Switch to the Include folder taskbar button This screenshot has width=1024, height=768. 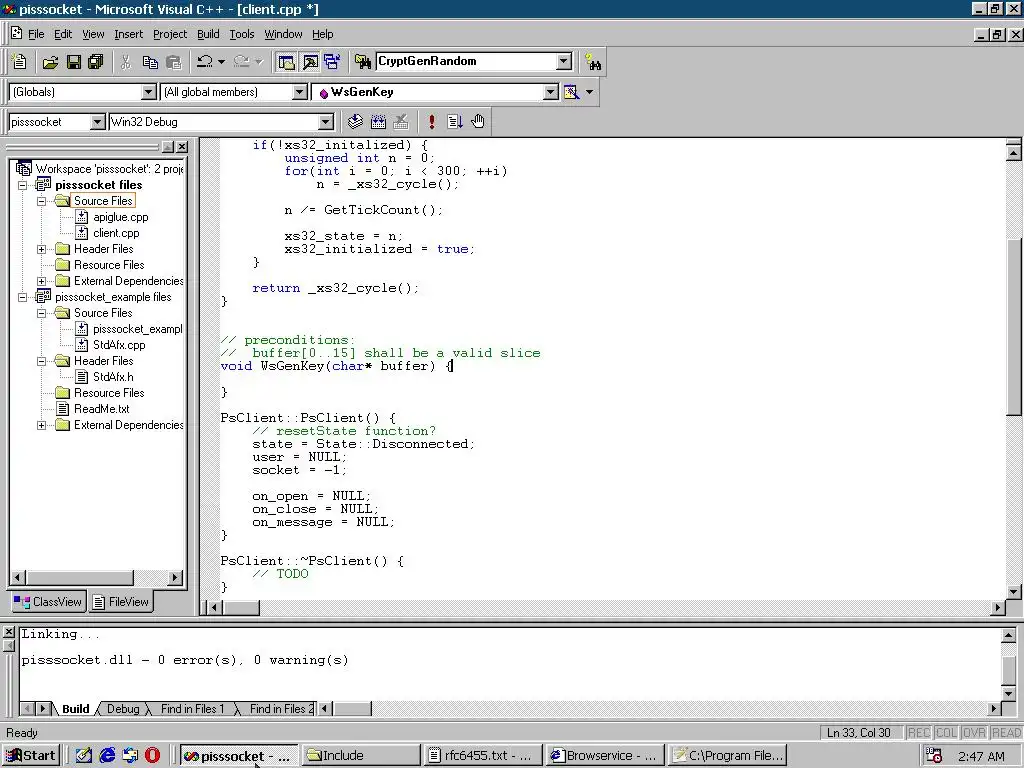tap(360, 756)
